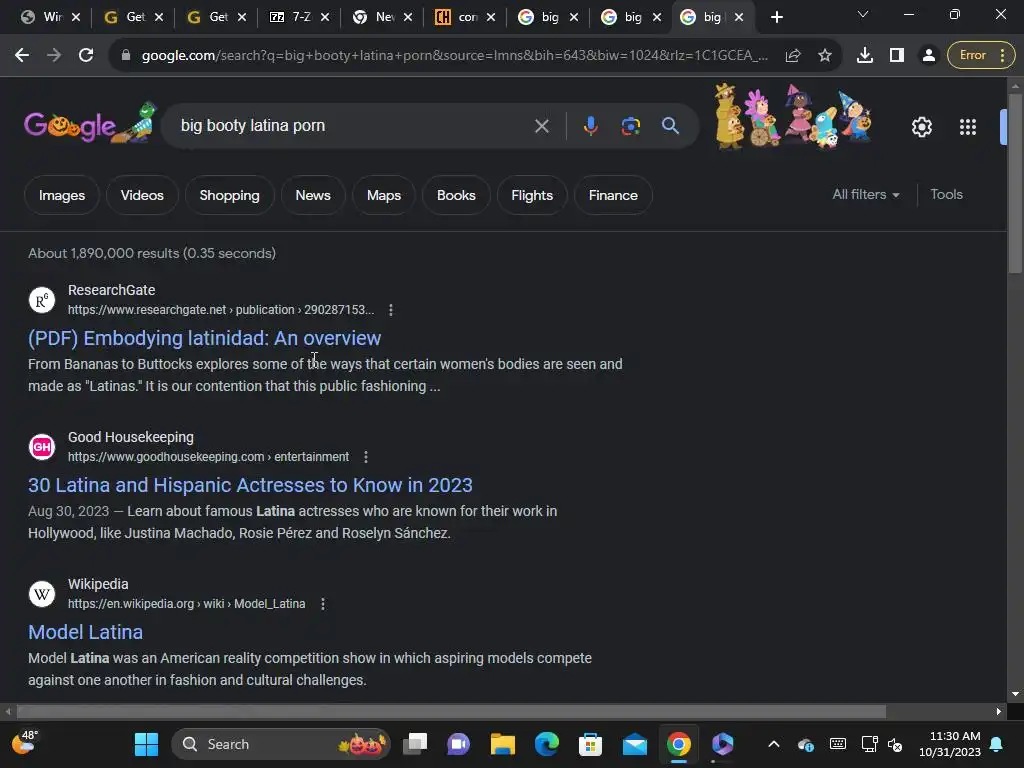The width and height of the screenshot is (1024, 768).
Task: Open the weather widget showing 48°
Action: click(25, 743)
